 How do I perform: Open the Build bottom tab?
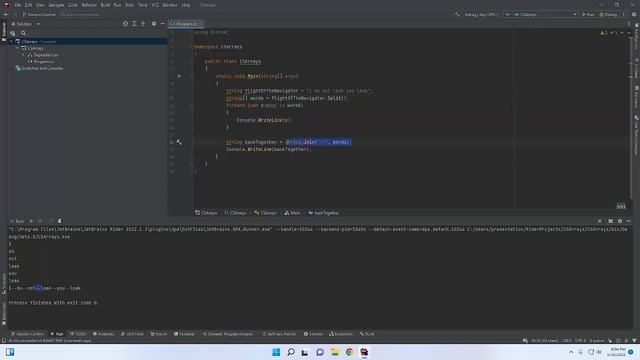[x=367, y=334]
